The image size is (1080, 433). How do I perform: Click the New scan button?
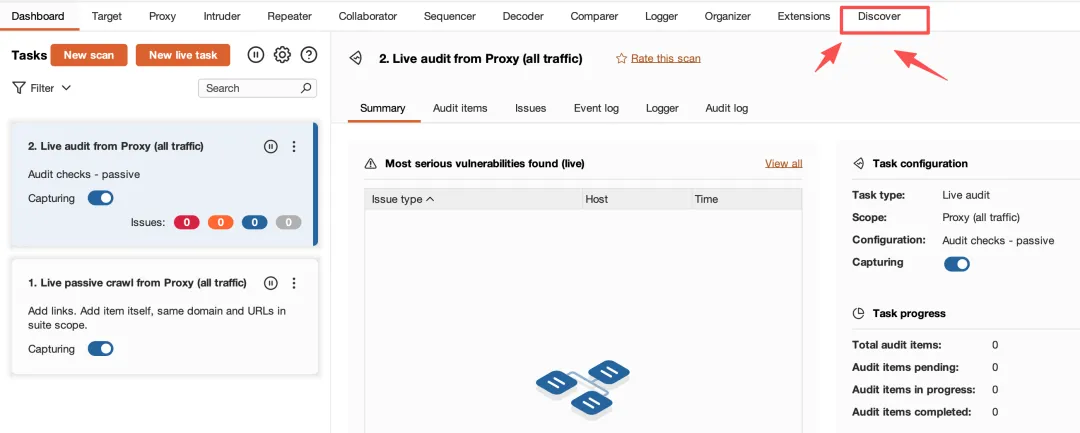point(89,55)
